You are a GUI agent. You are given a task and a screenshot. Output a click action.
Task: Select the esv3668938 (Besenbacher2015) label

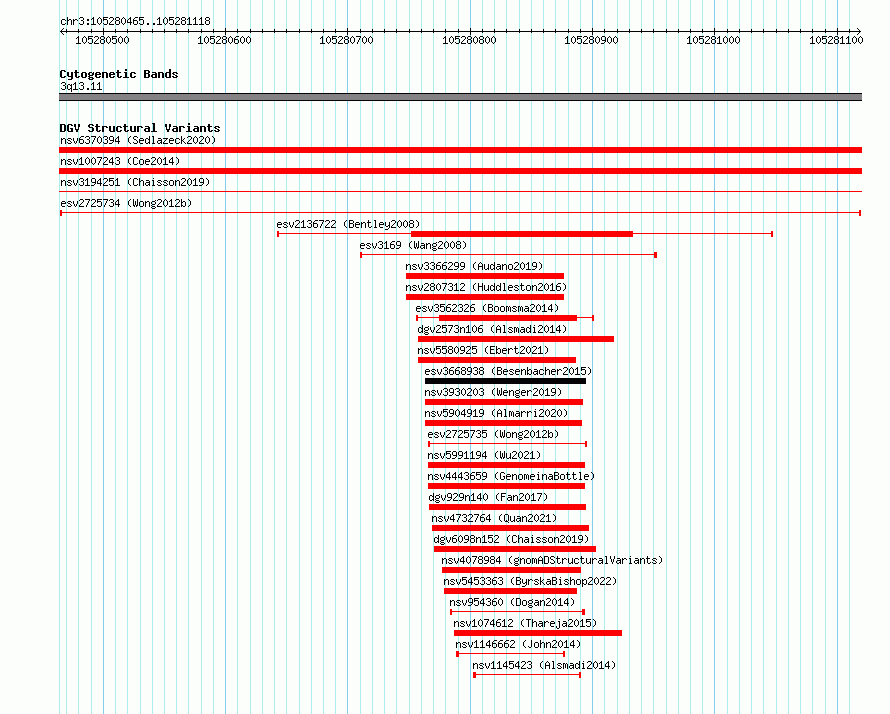[x=508, y=371]
